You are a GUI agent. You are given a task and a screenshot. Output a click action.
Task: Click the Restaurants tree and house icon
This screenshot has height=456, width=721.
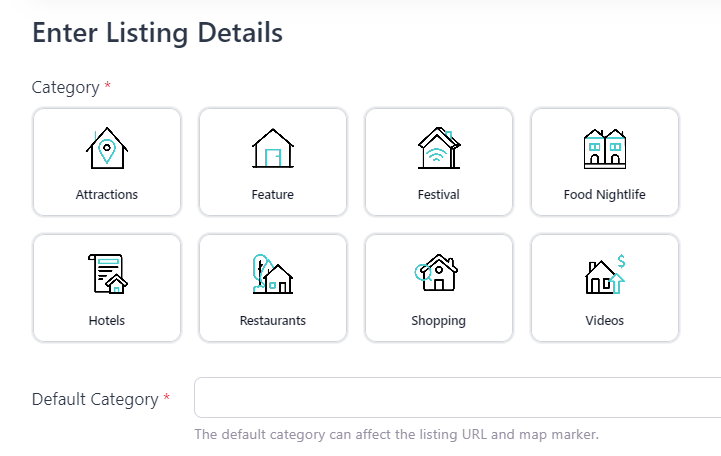[x=273, y=274]
